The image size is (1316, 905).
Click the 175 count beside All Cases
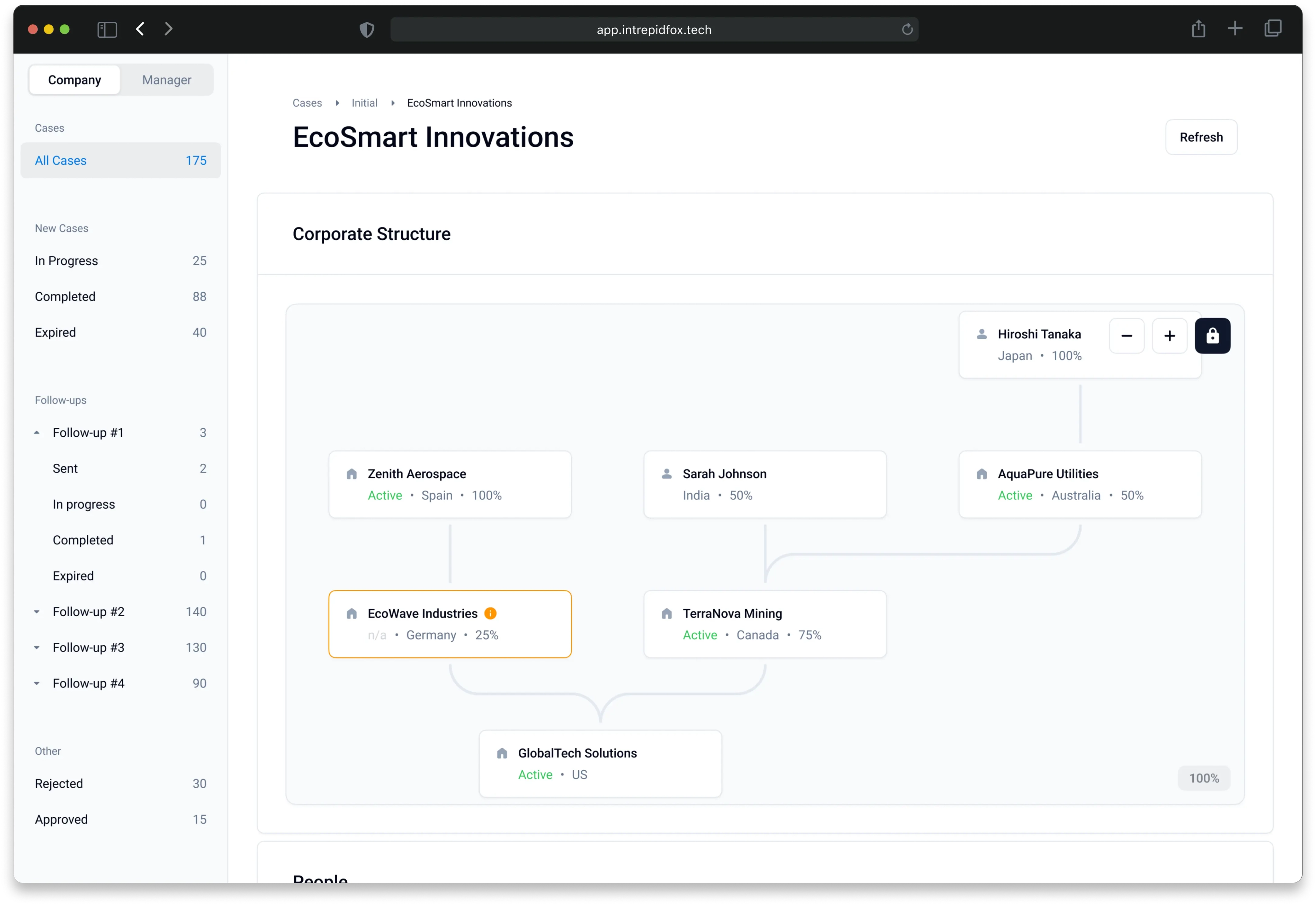coord(196,160)
